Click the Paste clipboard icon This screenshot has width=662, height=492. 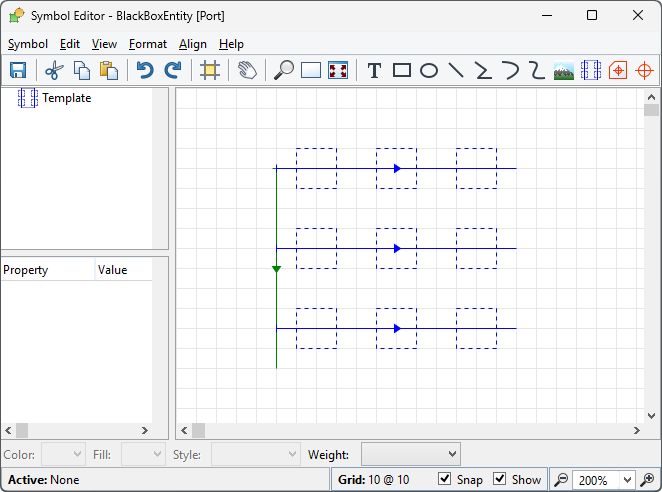pyautogui.click(x=109, y=70)
